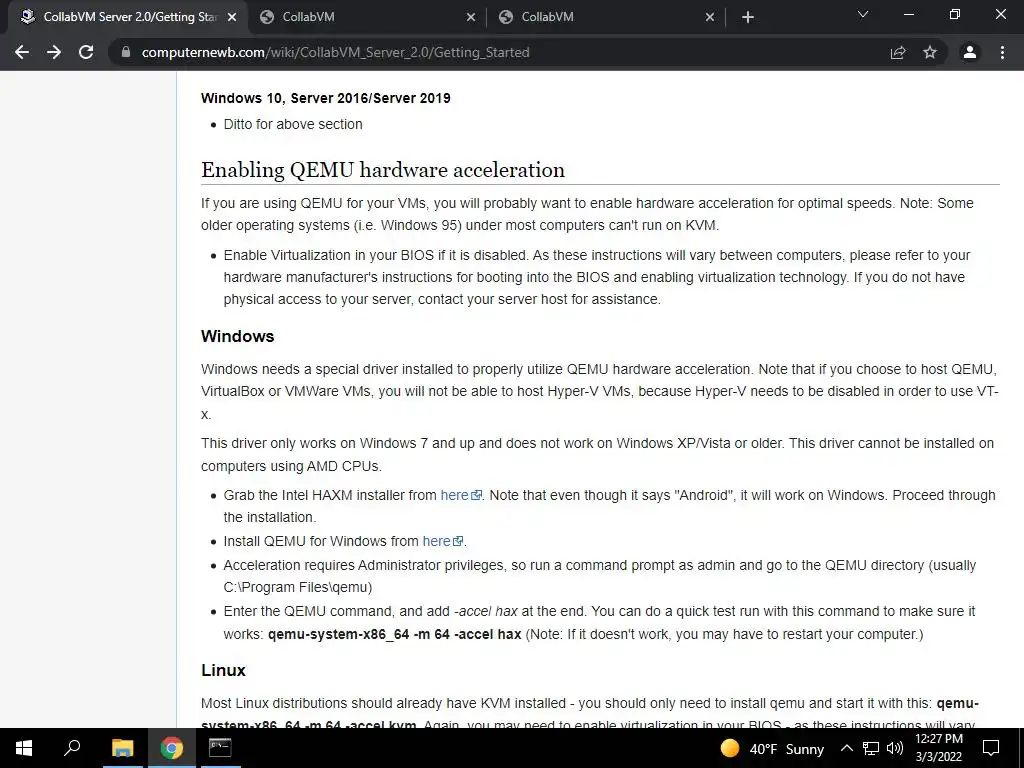Click the Enabling QEMU hardware acceleration heading
Viewport: 1024px width, 768px height.
[383, 170]
